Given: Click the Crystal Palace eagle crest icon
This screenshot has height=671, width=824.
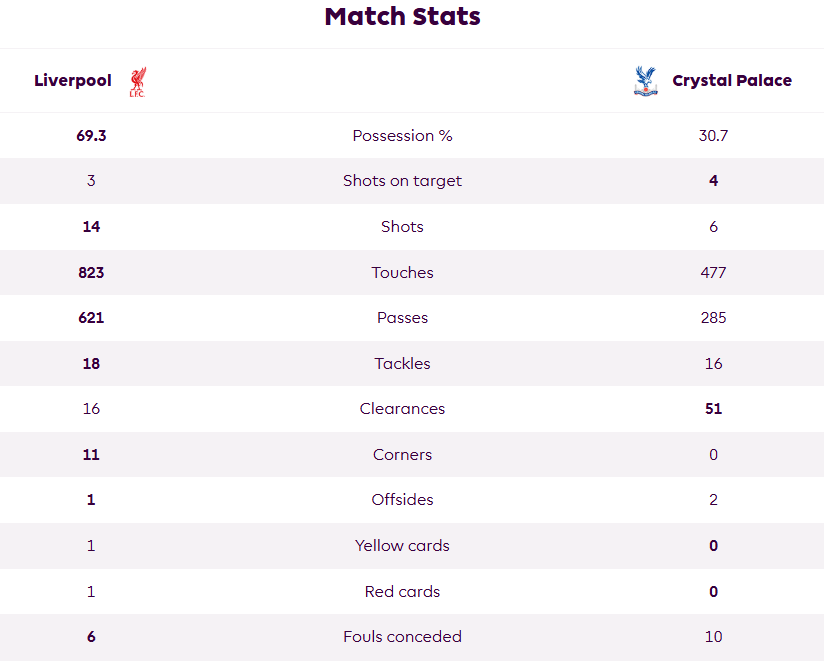Looking at the screenshot, I should (646, 81).
